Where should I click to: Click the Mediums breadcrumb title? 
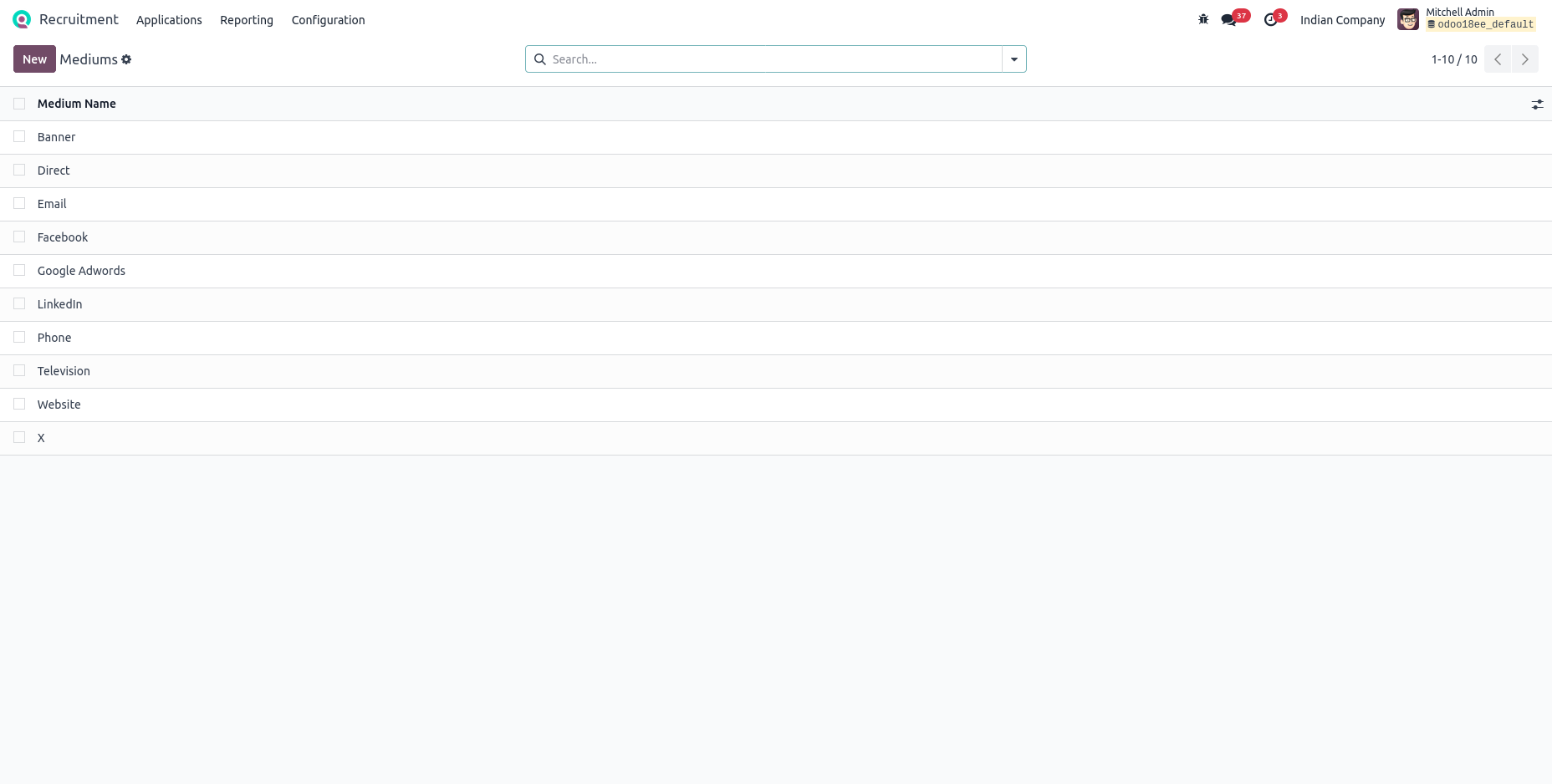[x=89, y=59]
